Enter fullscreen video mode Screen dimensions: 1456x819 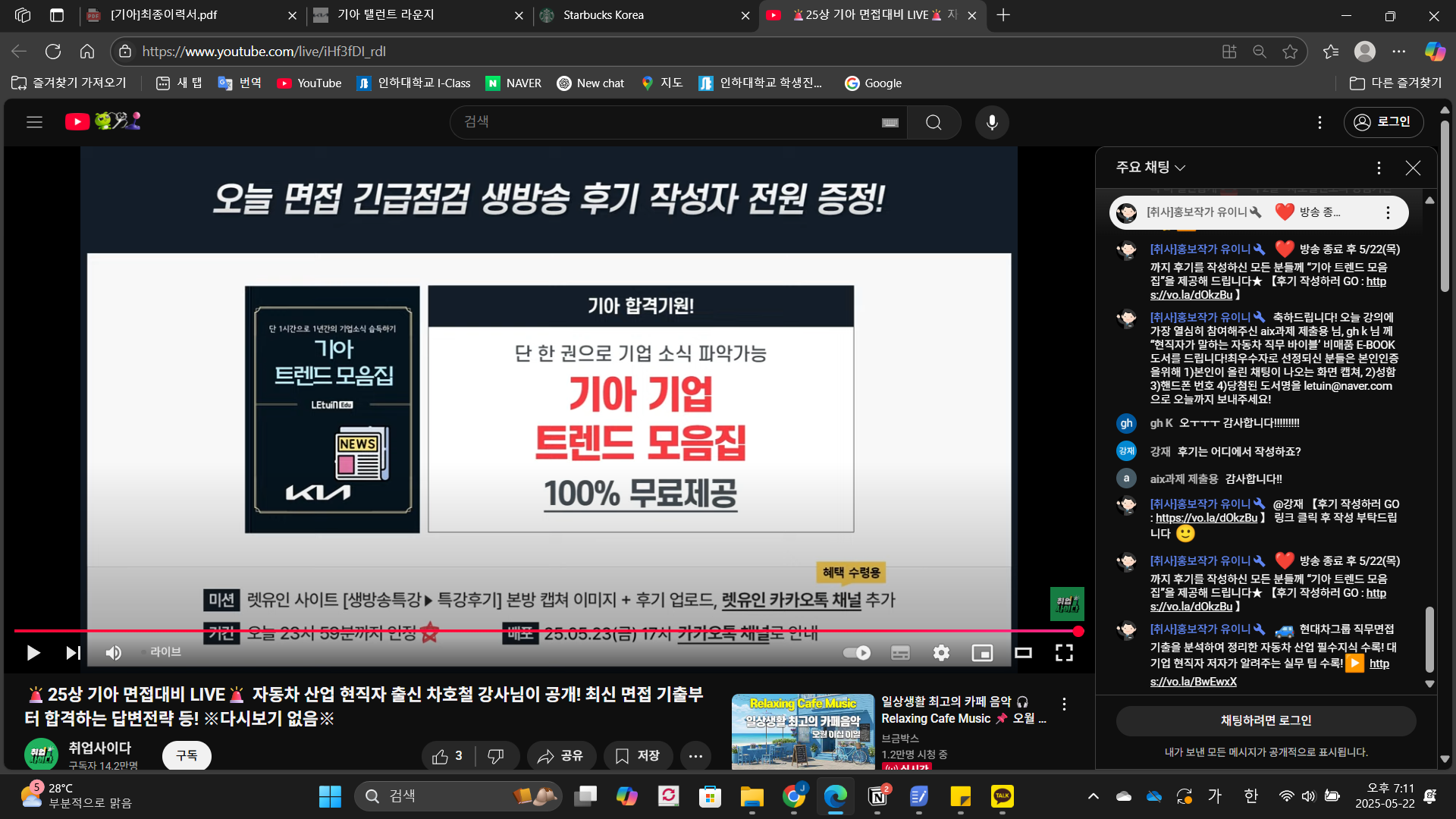coord(1064,653)
